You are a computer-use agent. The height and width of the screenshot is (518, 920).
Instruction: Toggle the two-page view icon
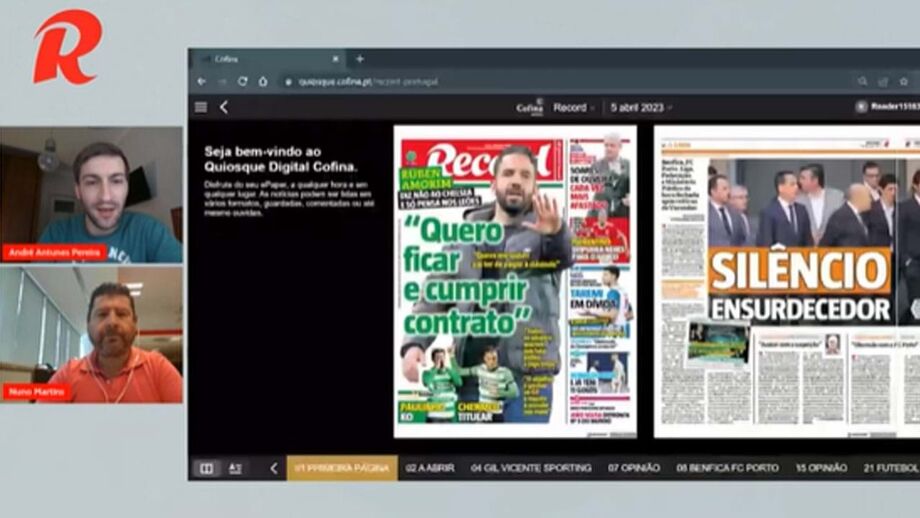click(207, 468)
